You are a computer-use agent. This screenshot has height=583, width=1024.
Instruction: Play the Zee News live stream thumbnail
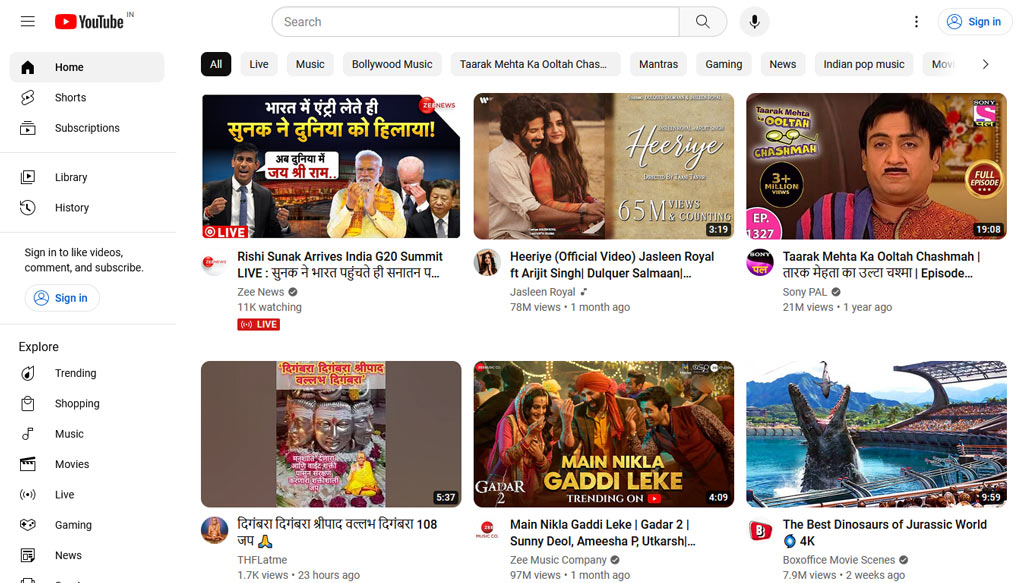coord(331,166)
